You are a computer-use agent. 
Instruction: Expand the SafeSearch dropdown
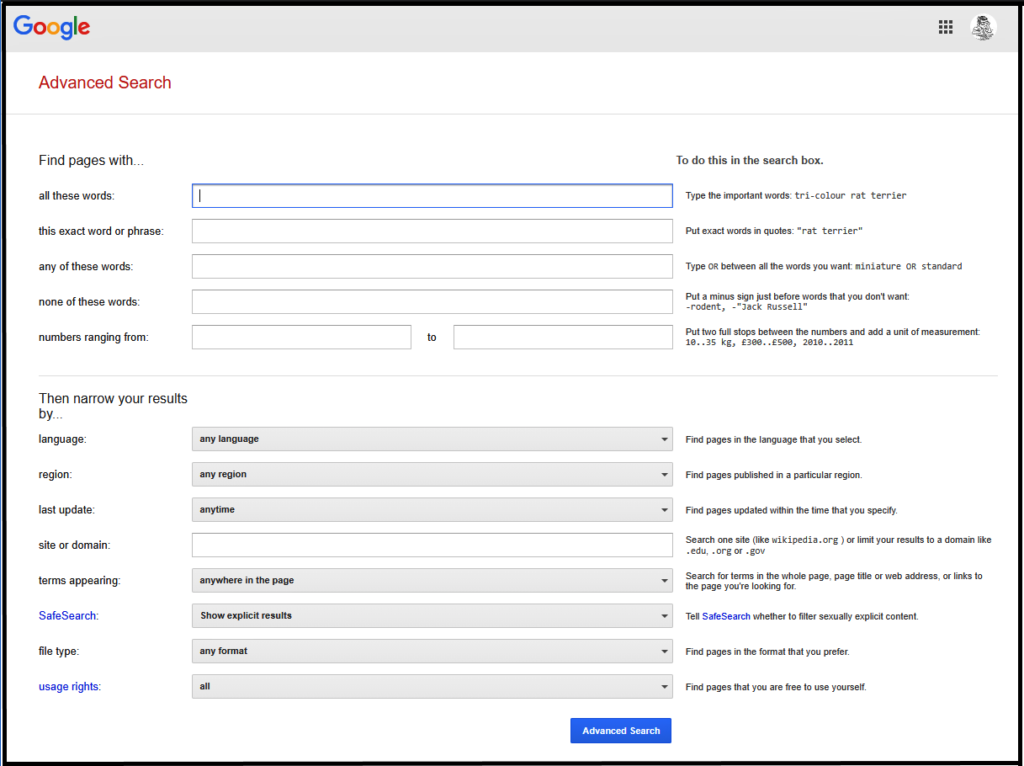click(432, 616)
